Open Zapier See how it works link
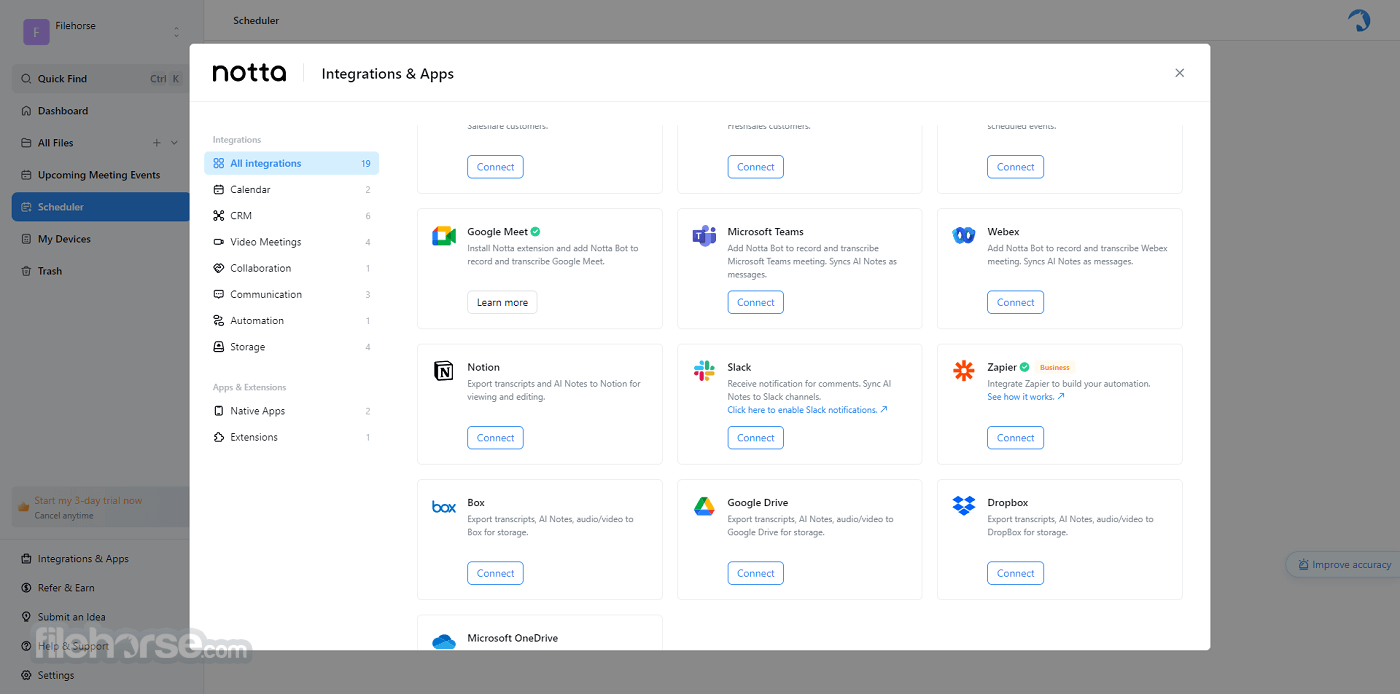 click(1025, 397)
